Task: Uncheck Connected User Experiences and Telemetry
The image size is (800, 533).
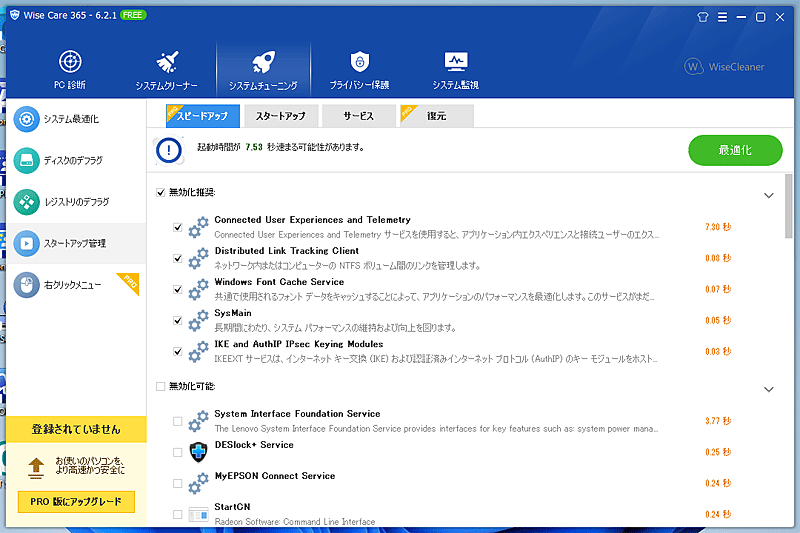Action: [x=178, y=227]
